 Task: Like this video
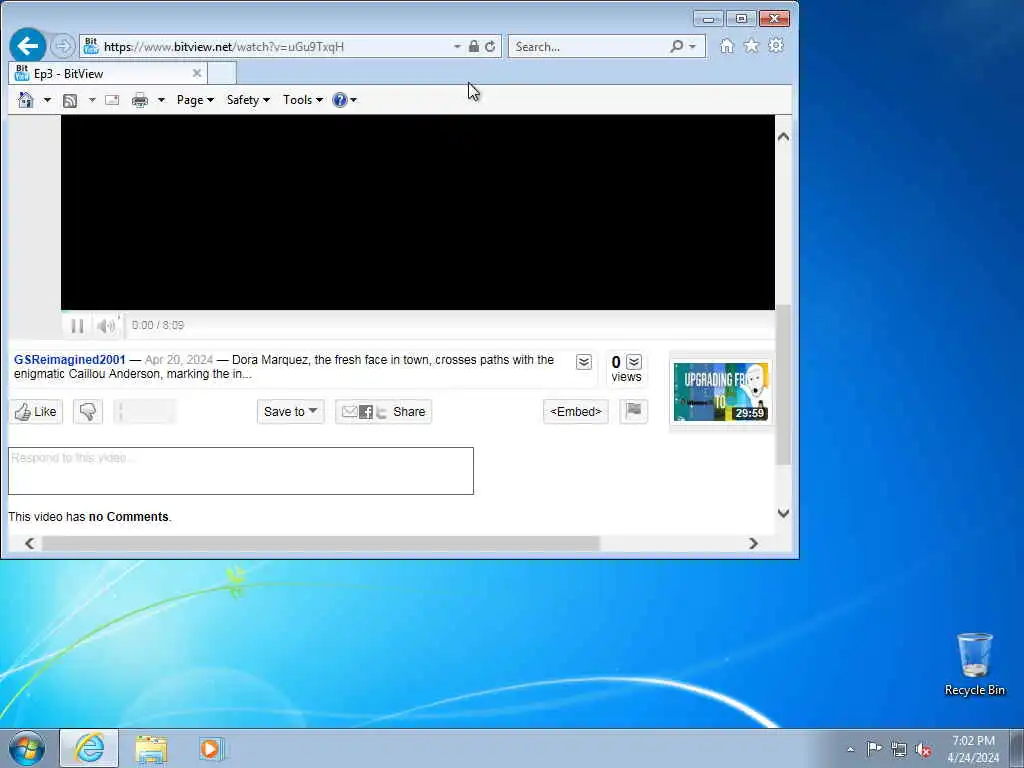36,411
